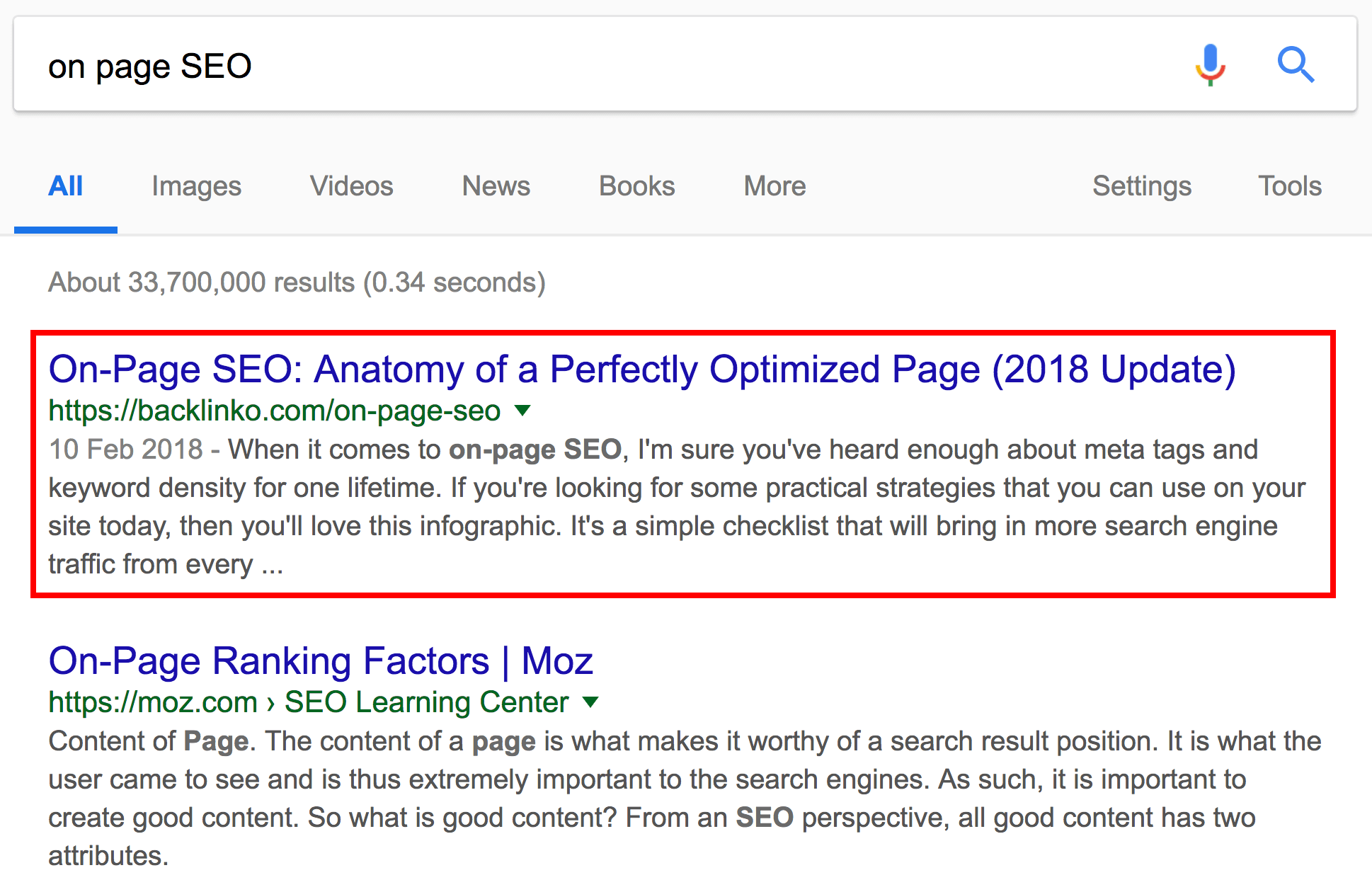Click the voice search microphone icon

pyautogui.click(x=1211, y=64)
